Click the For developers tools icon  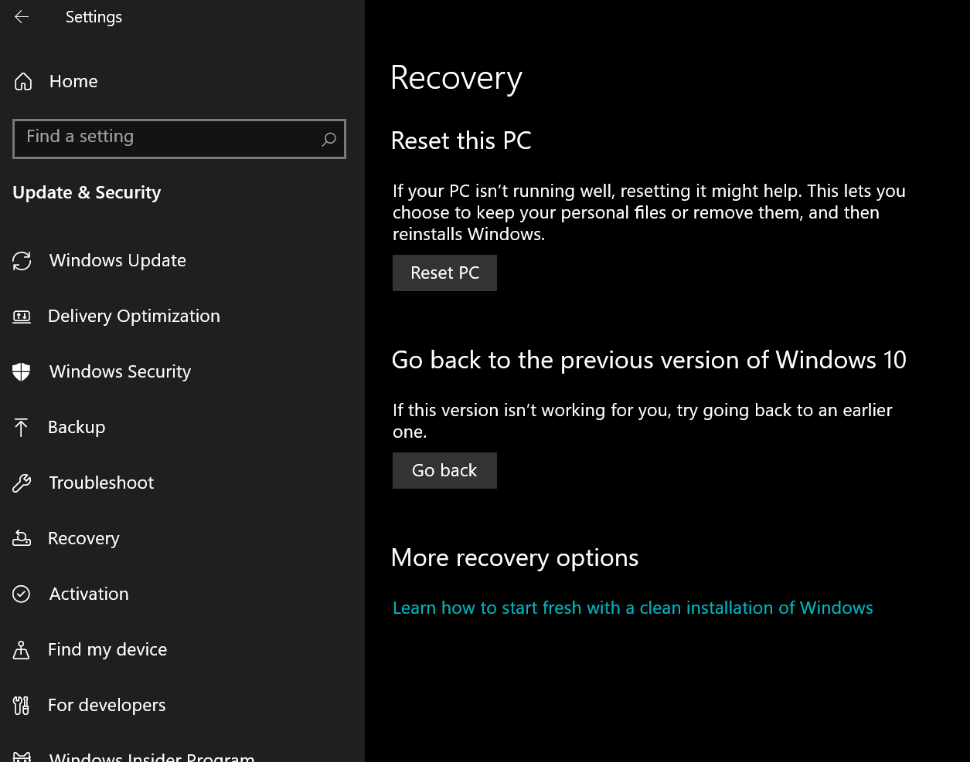click(x=21, y=705)
